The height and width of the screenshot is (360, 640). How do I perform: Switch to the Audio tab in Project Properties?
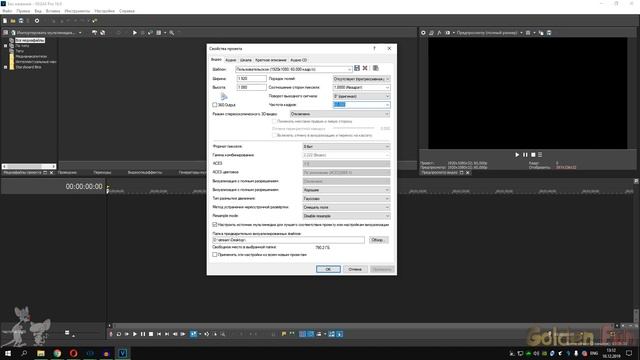pos(231,60)
